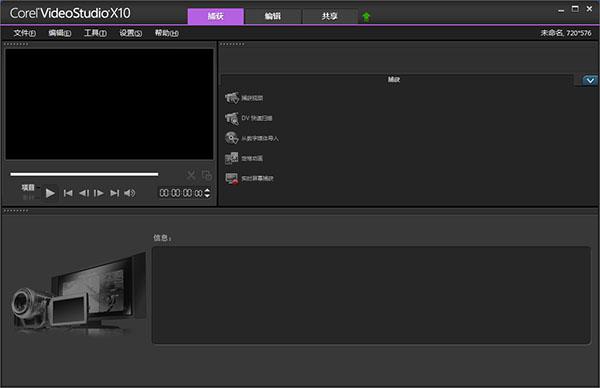
Task: Switch to the 捕获 (Capture) step tab
Action: pyautogui.click(x=215, y=16)
